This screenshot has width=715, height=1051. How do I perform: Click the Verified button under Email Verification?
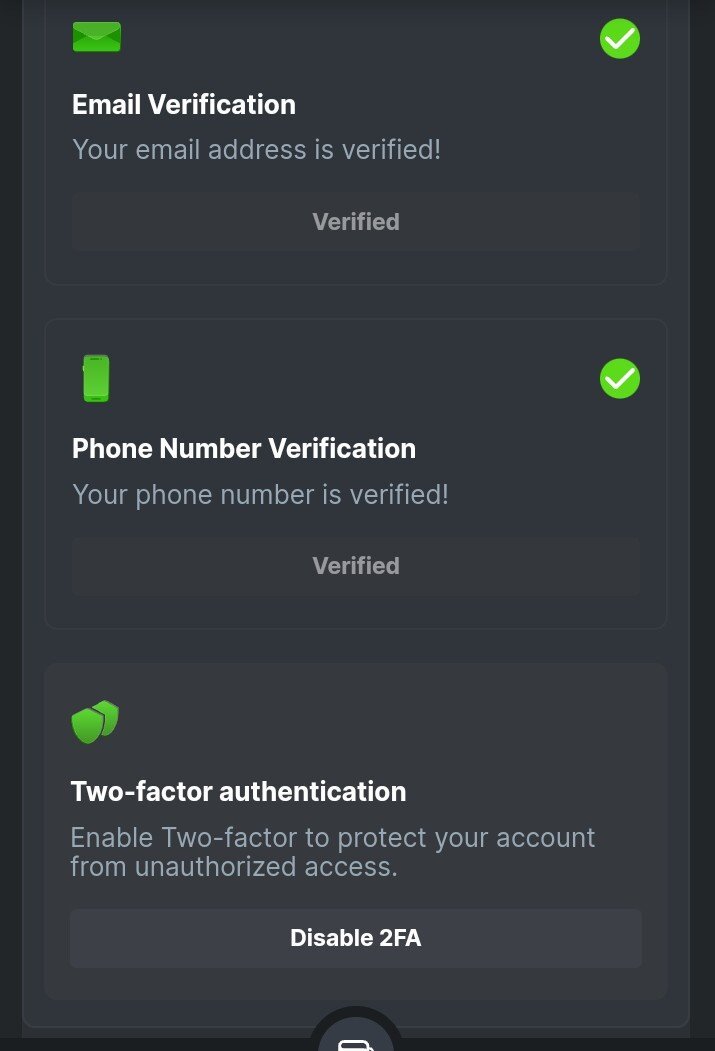[x=356, y=222]
